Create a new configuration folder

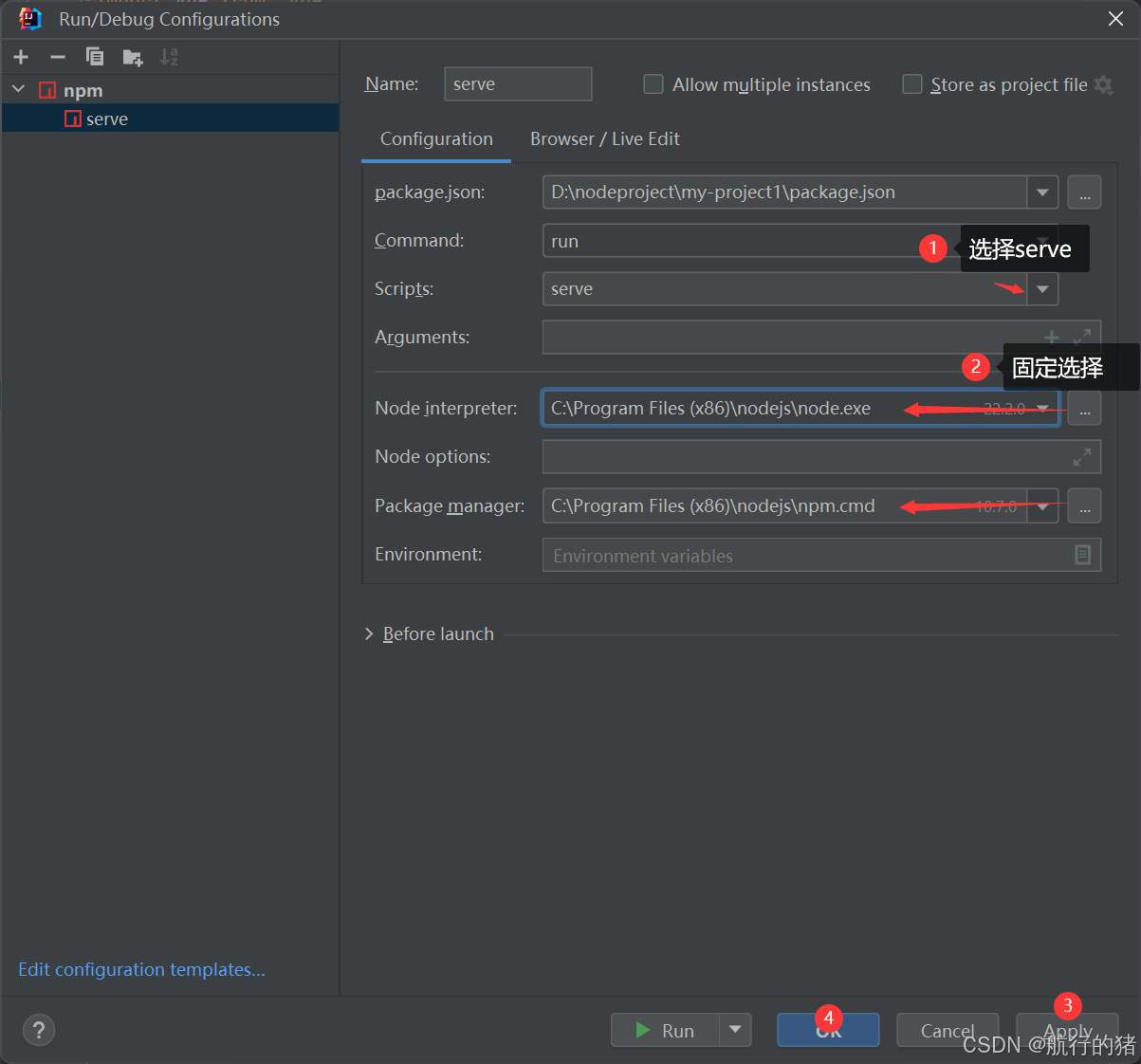click(x=132, y=57)
